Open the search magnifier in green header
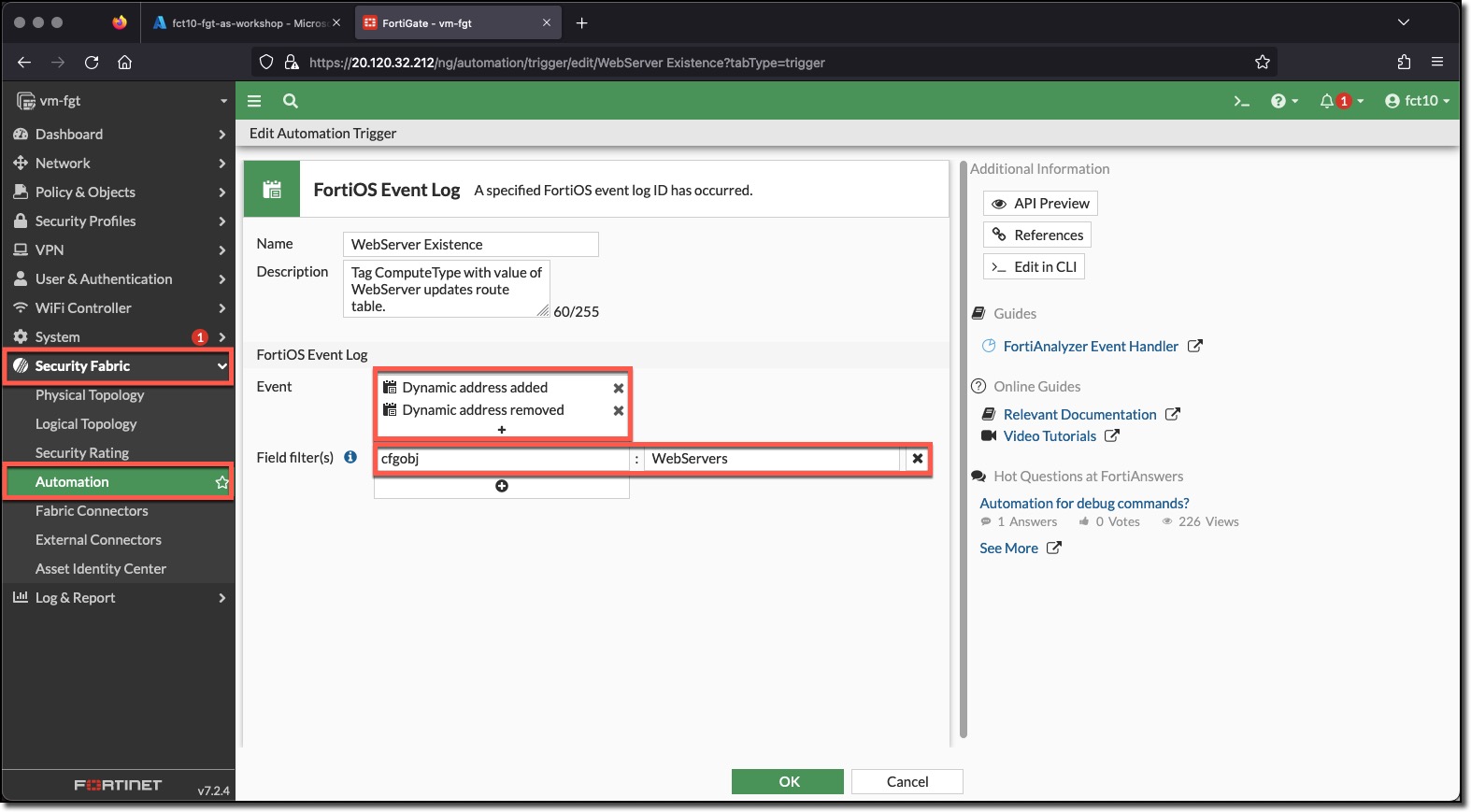 coord(291,101)
